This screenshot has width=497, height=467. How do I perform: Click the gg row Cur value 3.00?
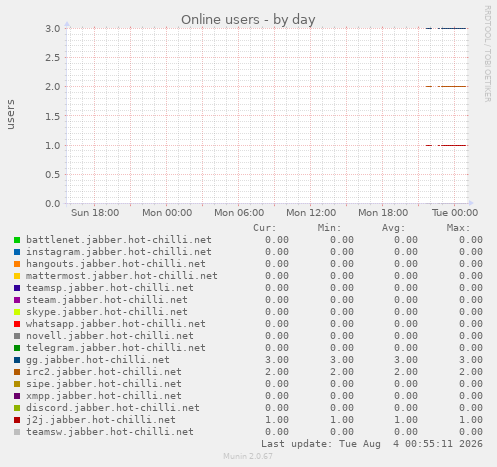[x=277, y=360]
